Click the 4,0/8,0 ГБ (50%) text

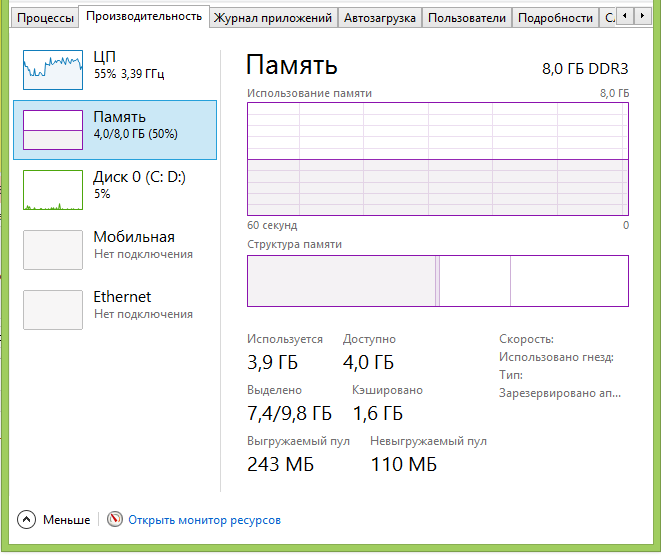pyautogui.click(x=135, y=134)
